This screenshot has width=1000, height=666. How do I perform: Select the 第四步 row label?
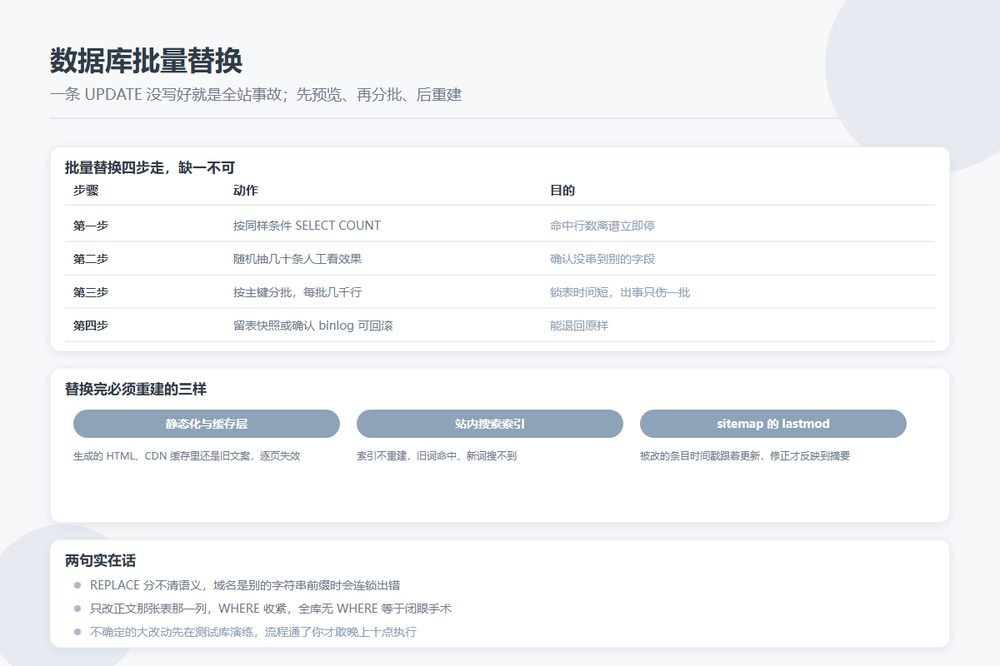(x=91, y=325)
